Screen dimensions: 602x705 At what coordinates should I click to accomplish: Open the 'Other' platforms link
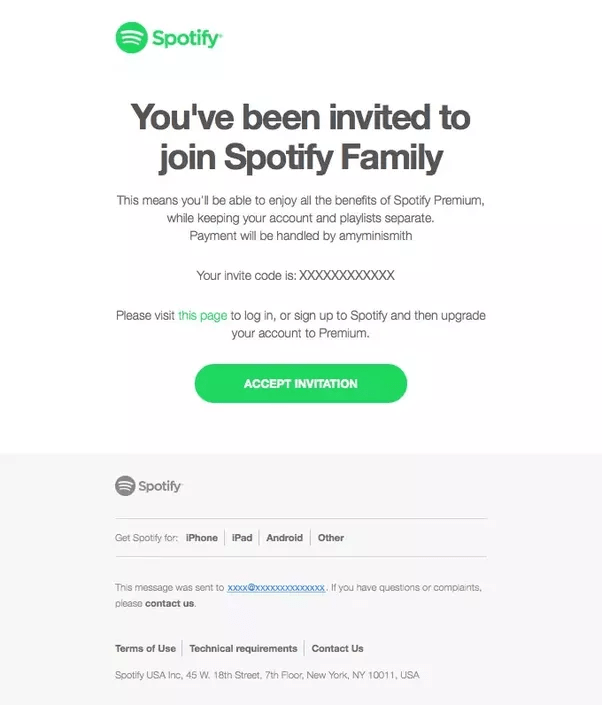(x=331, y=538)
